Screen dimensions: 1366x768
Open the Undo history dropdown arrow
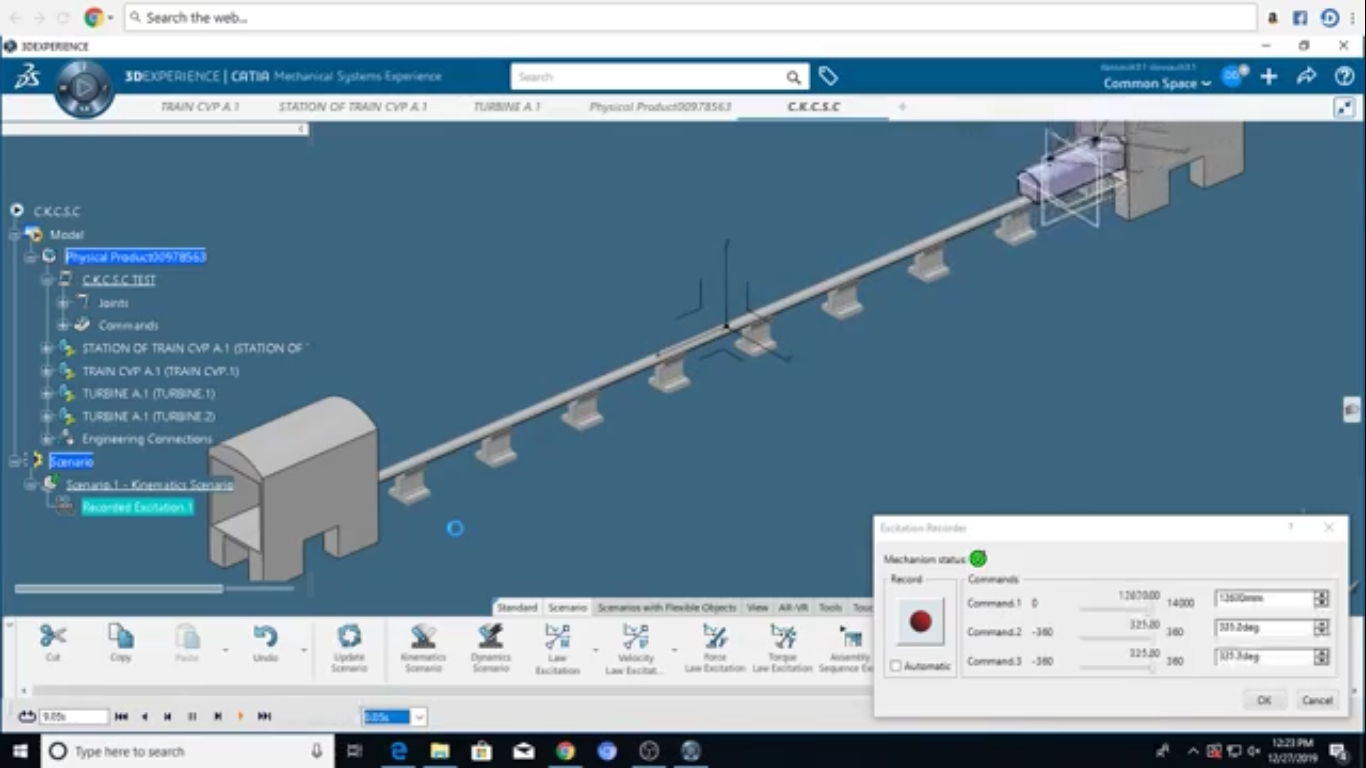(304, 651)
